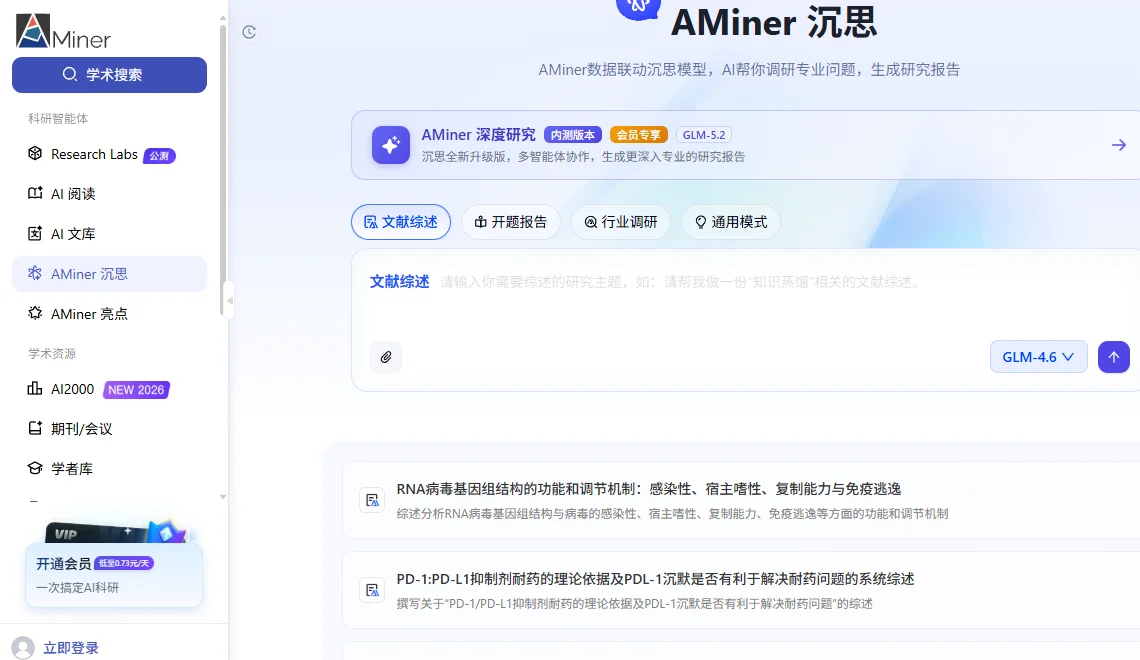Select the 文献综述 tab
Image resolution: width=1140 pixels, height=660 pixels.
pyautogui.click(x=401, y=222)
